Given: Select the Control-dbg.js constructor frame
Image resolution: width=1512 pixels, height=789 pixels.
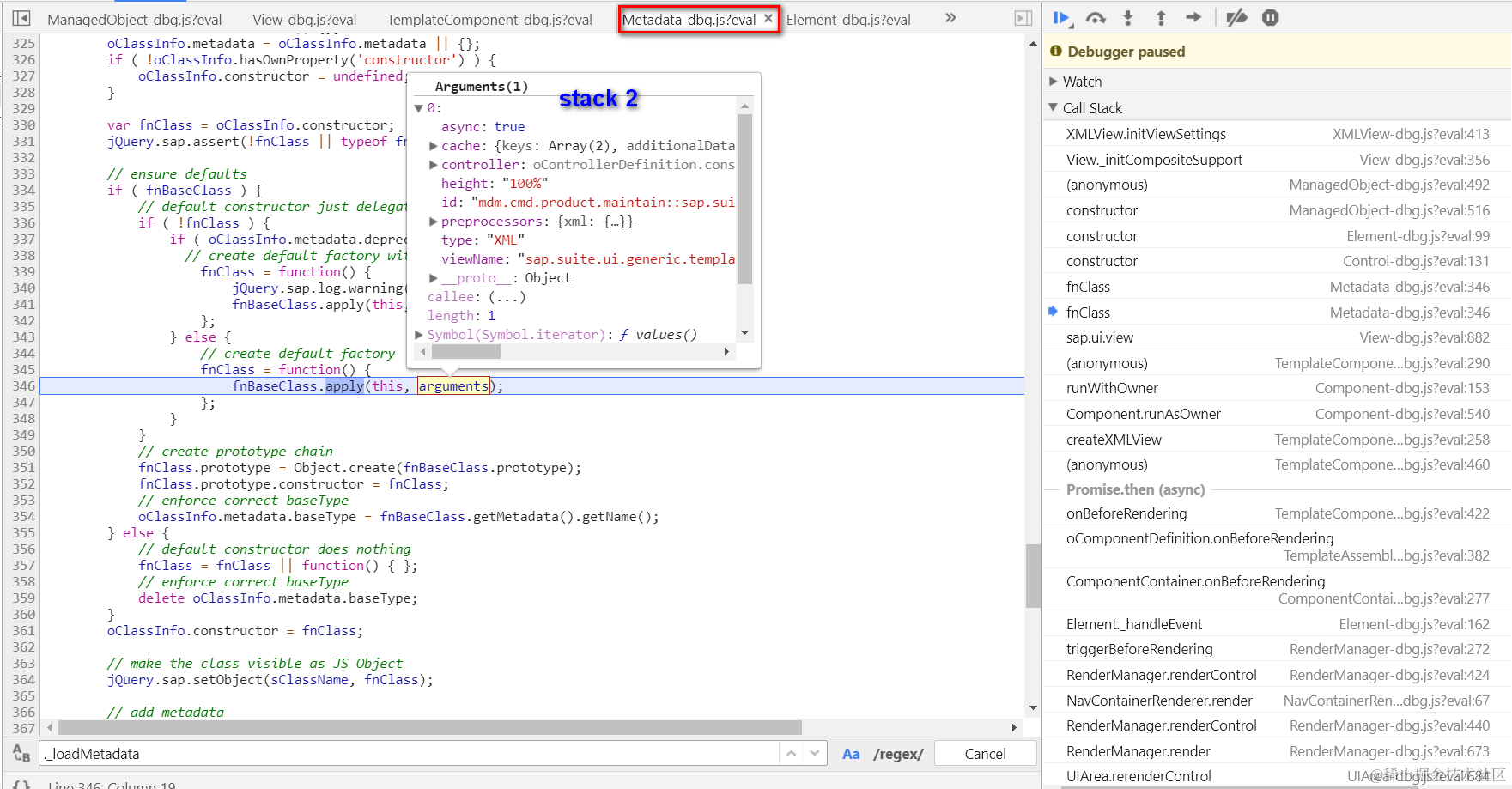Looking at the screenshot, I should (1277, 261).
